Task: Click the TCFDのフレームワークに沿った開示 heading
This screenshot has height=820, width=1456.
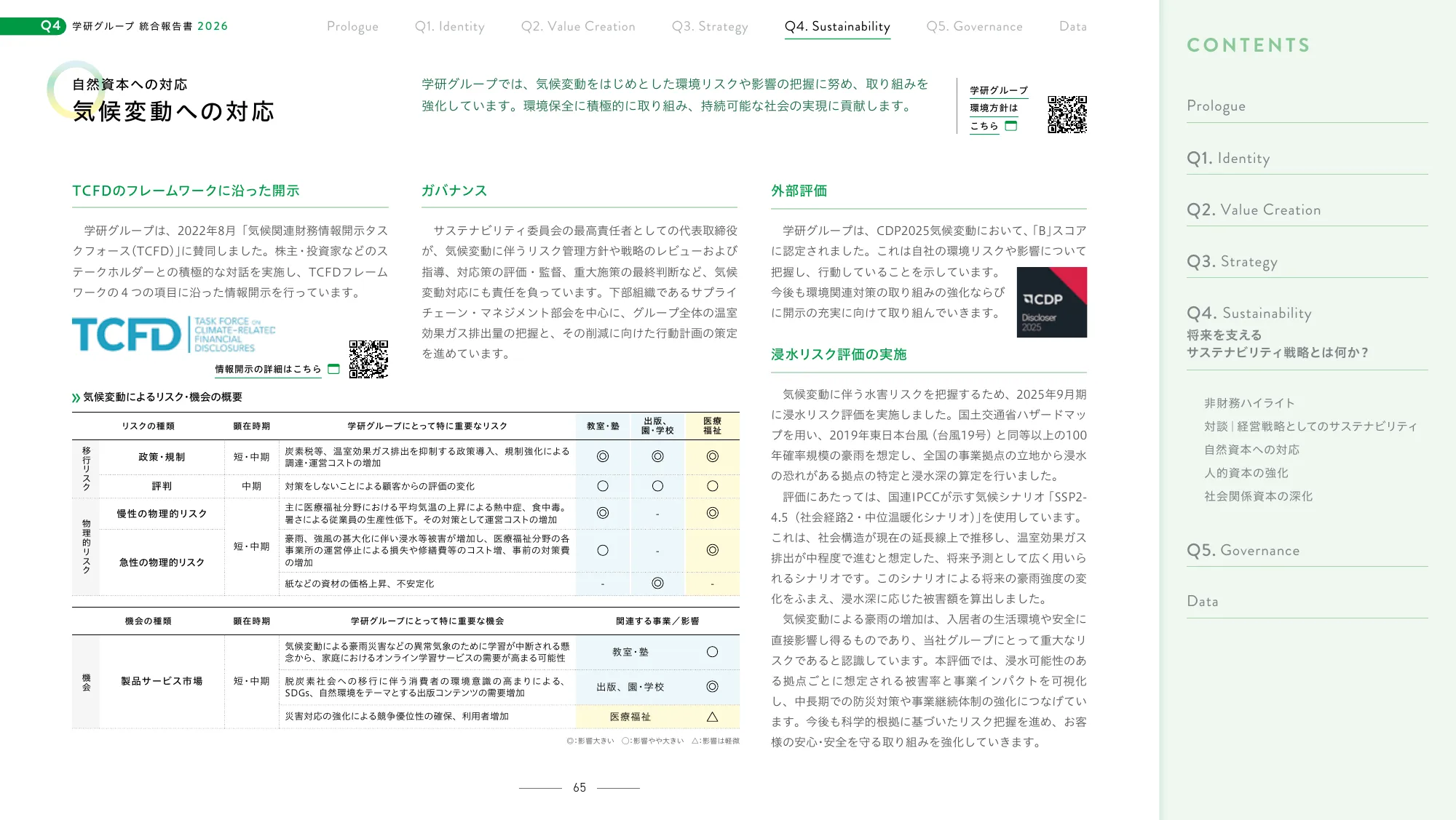Action: [186, 191]
